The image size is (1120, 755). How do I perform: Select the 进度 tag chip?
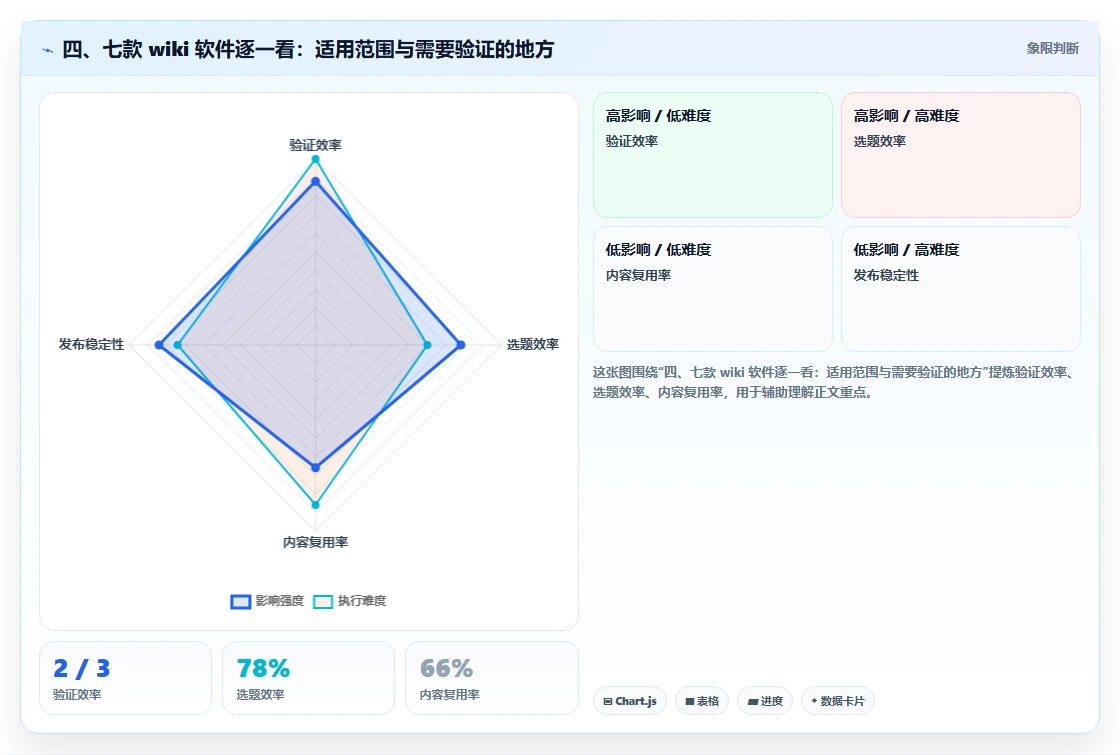pos(765,701)
